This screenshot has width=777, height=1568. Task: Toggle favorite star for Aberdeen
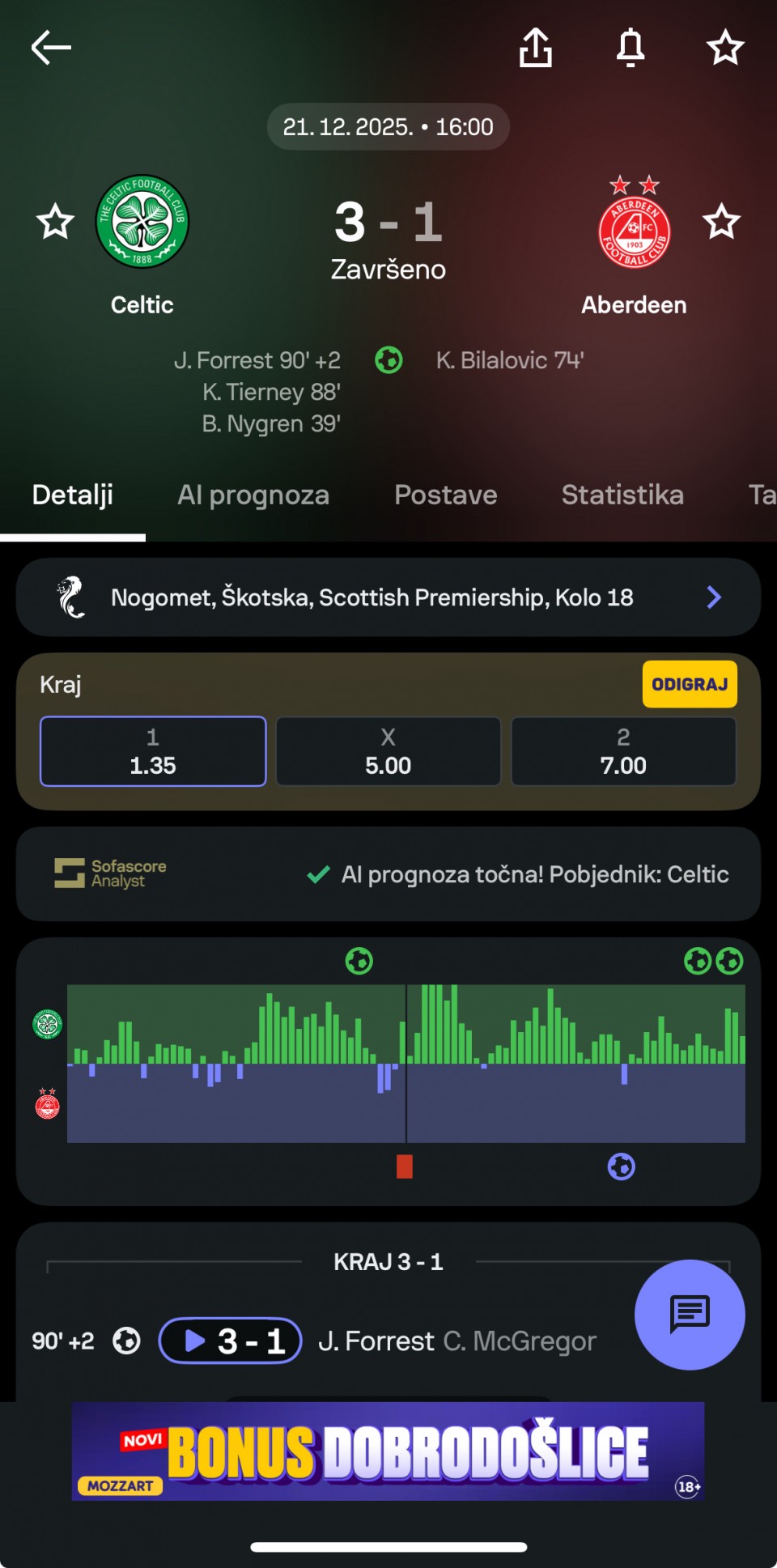point(721,222)
